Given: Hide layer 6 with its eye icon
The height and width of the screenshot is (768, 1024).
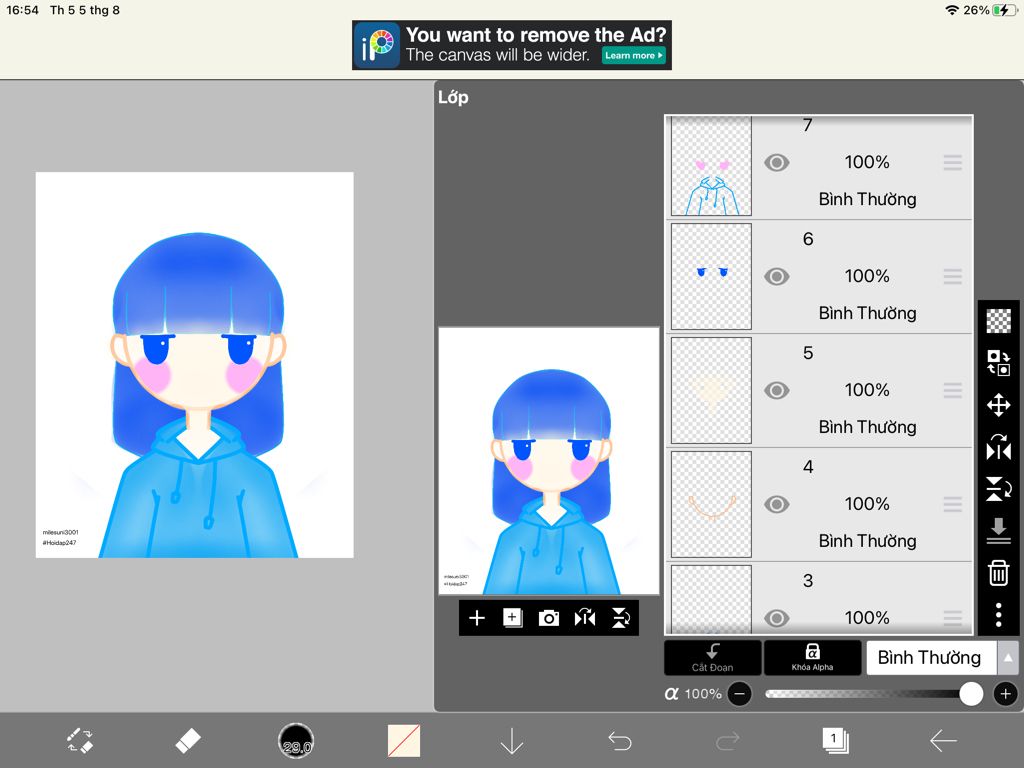Looking at the screenshot, I should point(776,277).
